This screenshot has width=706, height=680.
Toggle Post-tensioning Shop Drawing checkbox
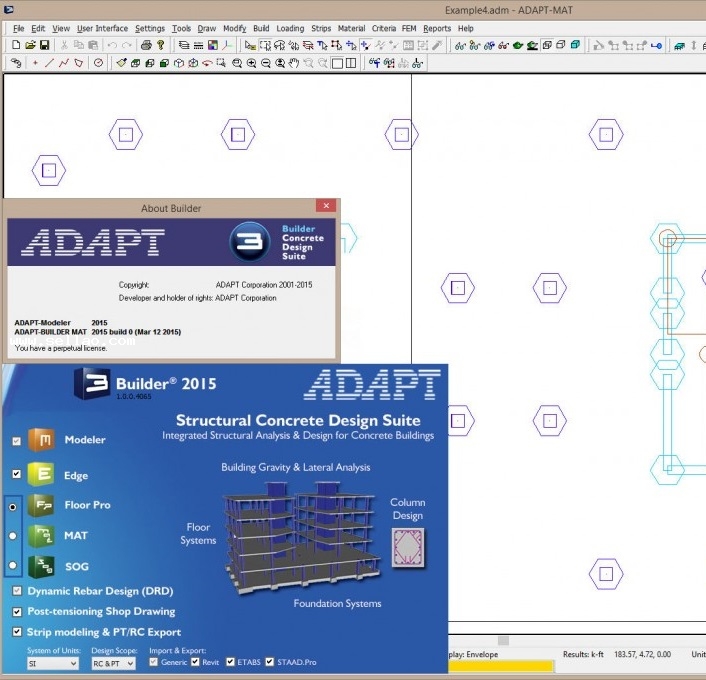tap(17, 612)
